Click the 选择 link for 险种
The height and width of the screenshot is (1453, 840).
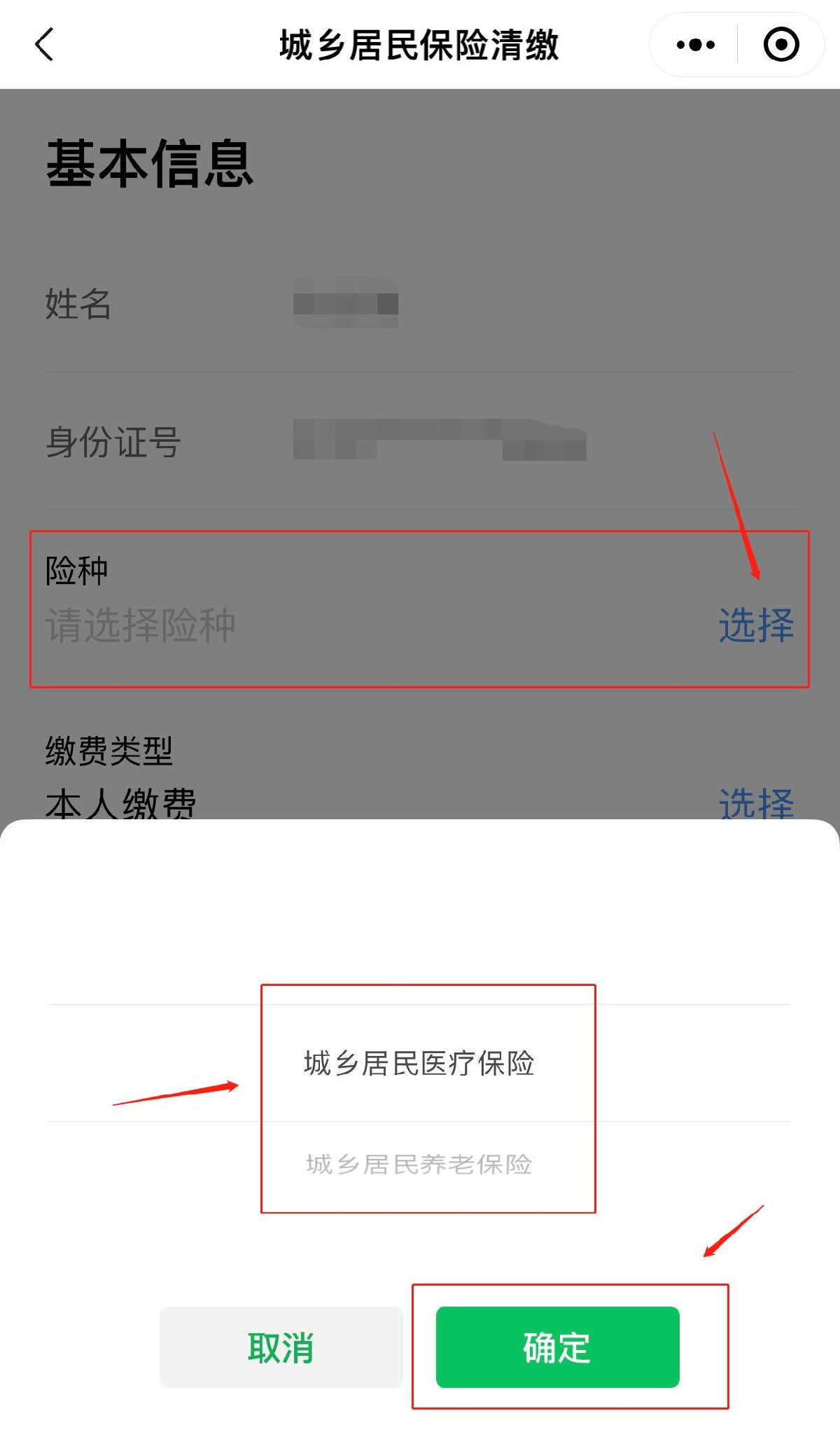(x=756, y=625)
